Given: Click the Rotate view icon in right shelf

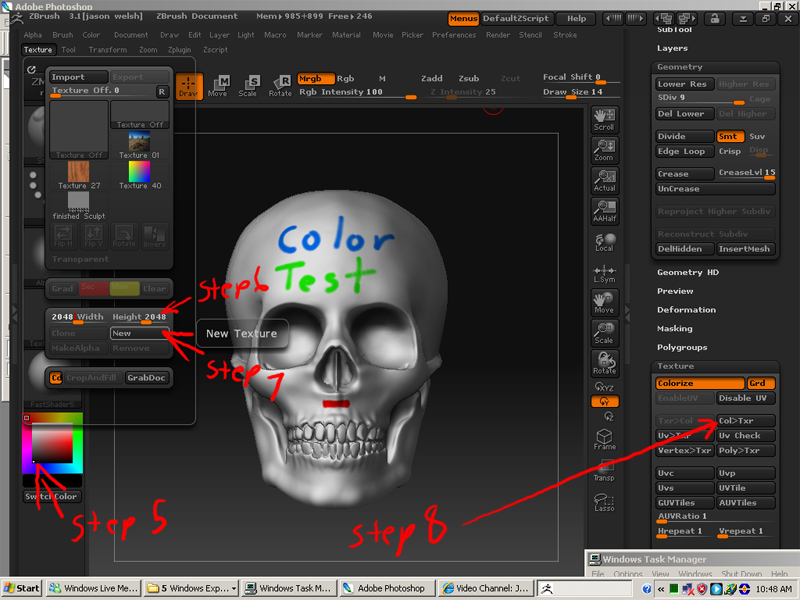Looking at the screenshot, I should [x=605, y=363].
